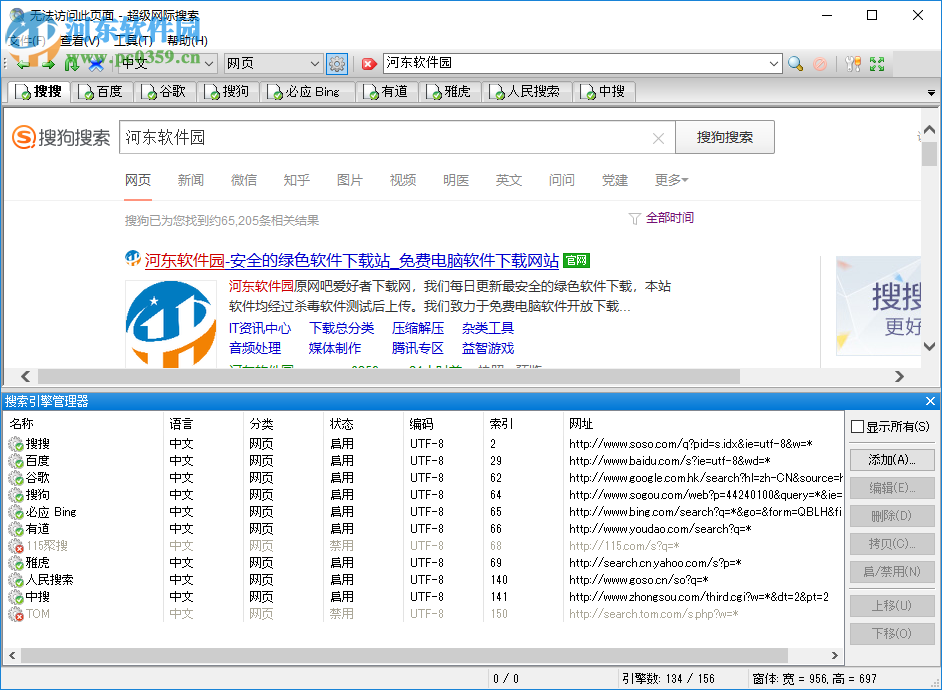Open the search settings gear icon
Screen dimensions: 942x690
(x=336, y=62)
